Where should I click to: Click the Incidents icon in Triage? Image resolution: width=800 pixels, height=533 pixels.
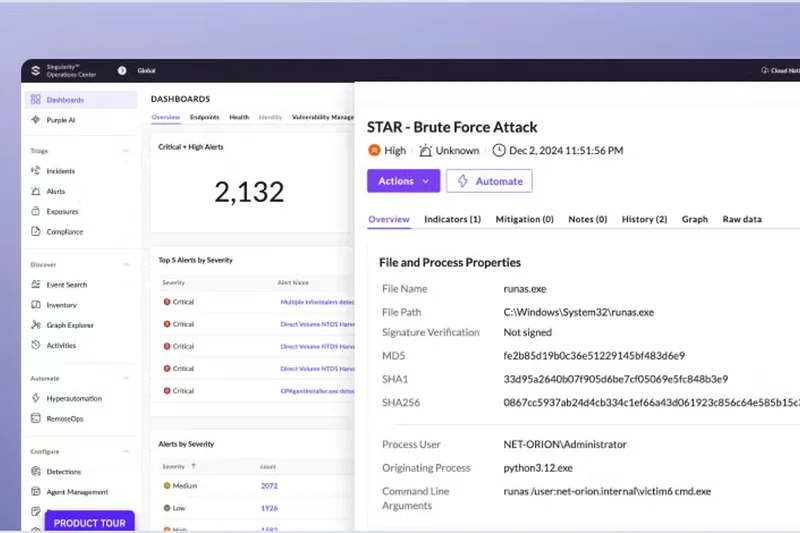[36, 171]
